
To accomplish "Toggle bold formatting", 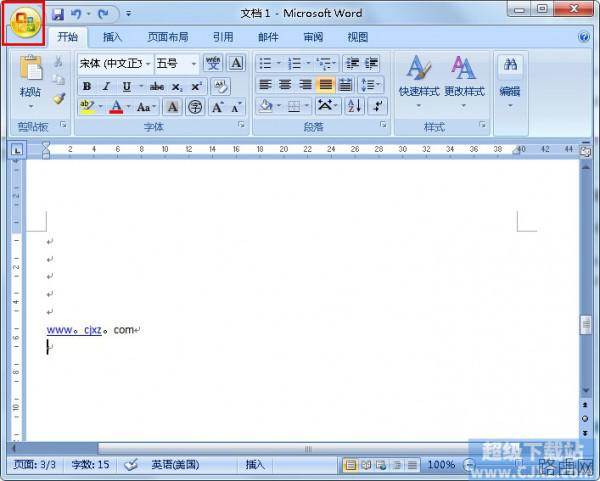I will [x=87, y=86].
